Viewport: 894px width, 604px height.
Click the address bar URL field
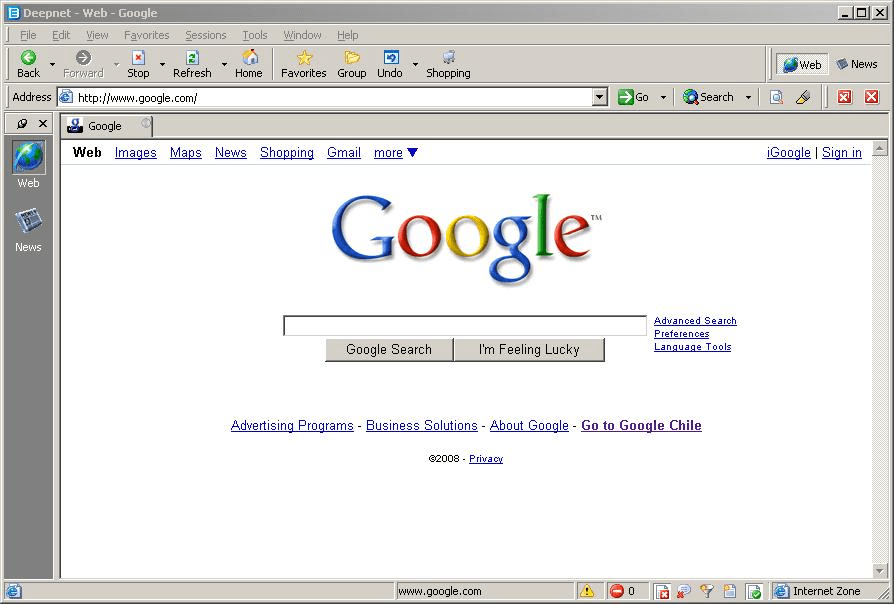point(334,98)
